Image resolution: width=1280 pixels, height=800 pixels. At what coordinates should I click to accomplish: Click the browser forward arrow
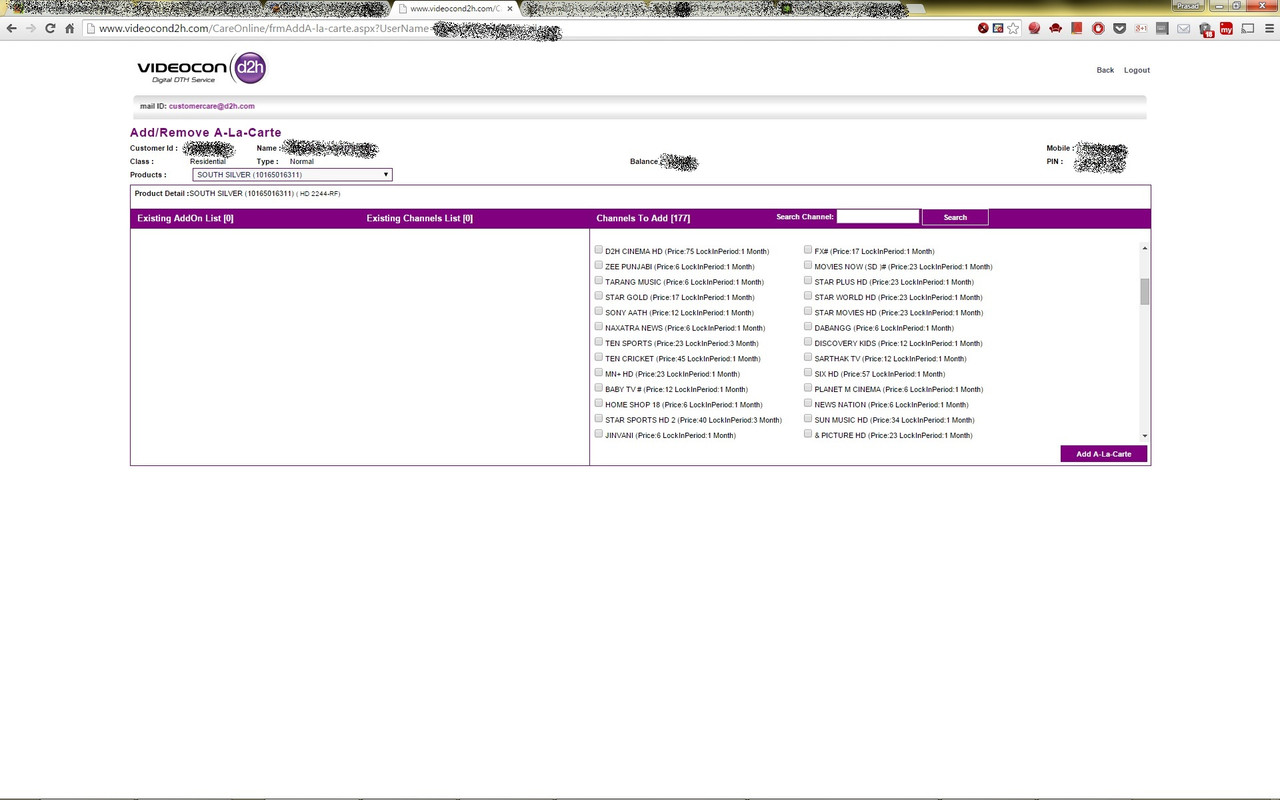(31, 29)
